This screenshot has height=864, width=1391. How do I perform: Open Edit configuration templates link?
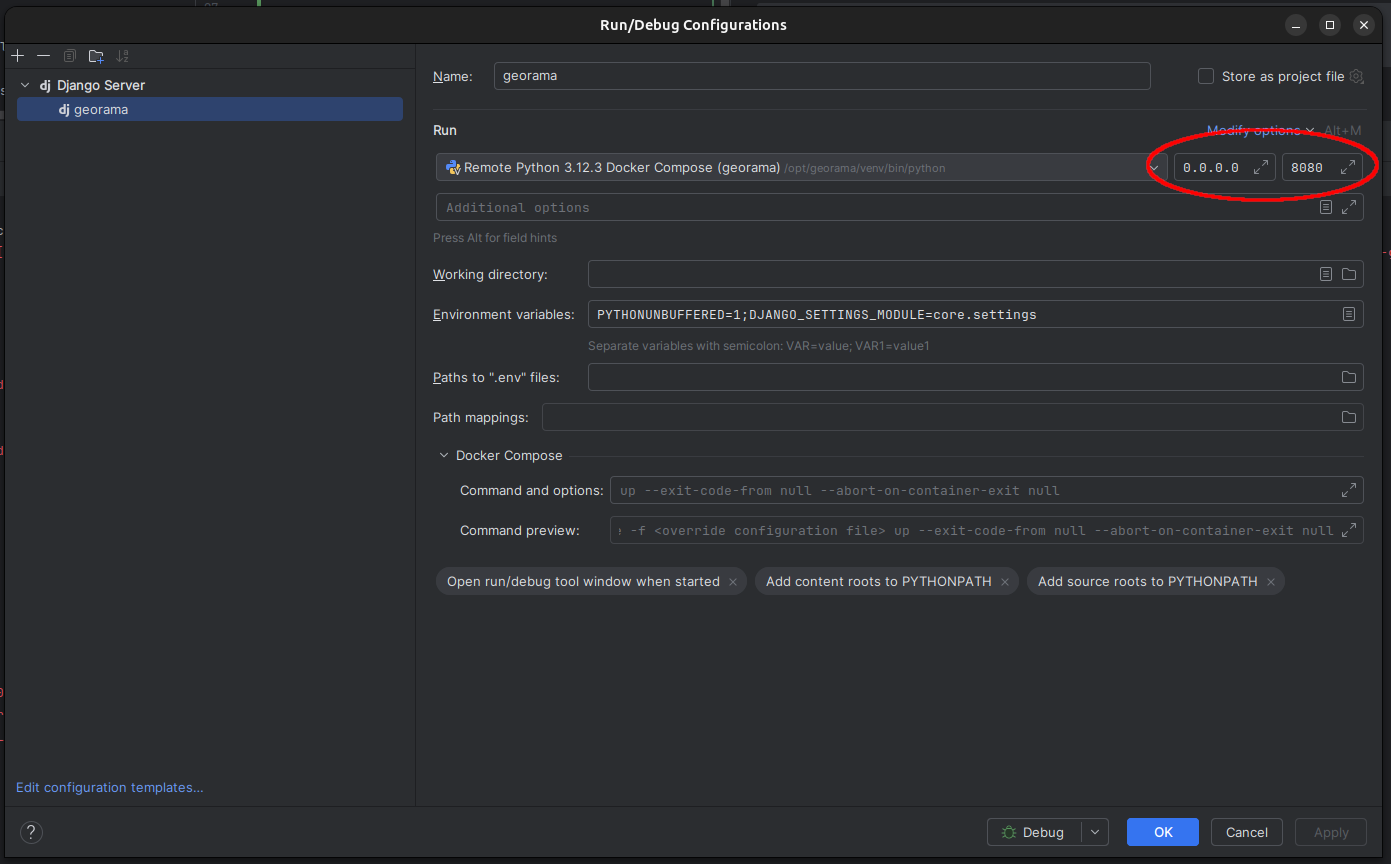[x=110, y=787]
